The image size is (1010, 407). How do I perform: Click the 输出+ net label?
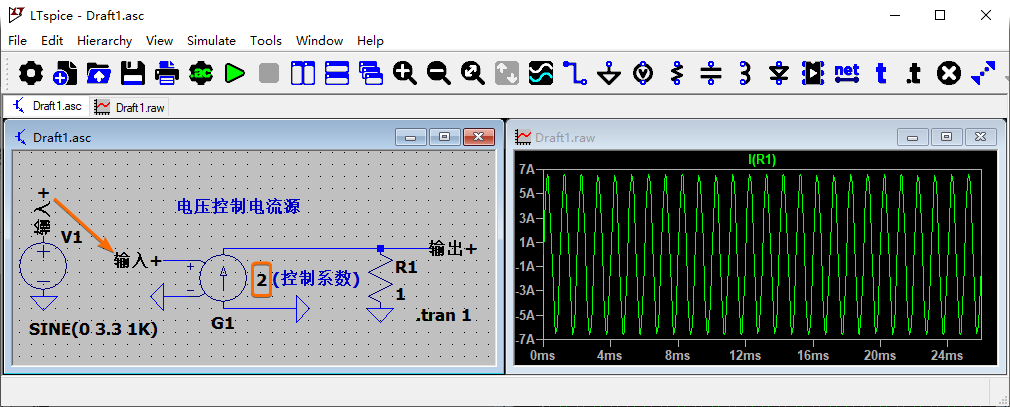tap(453, 248)
